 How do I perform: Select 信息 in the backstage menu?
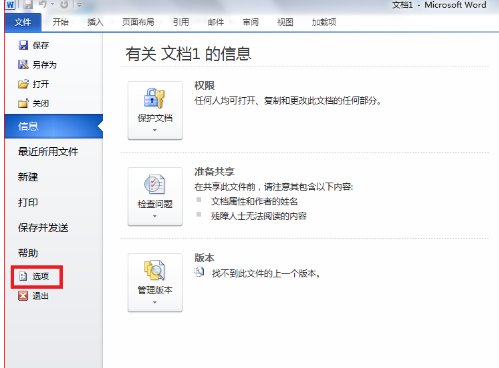[54, 126]
